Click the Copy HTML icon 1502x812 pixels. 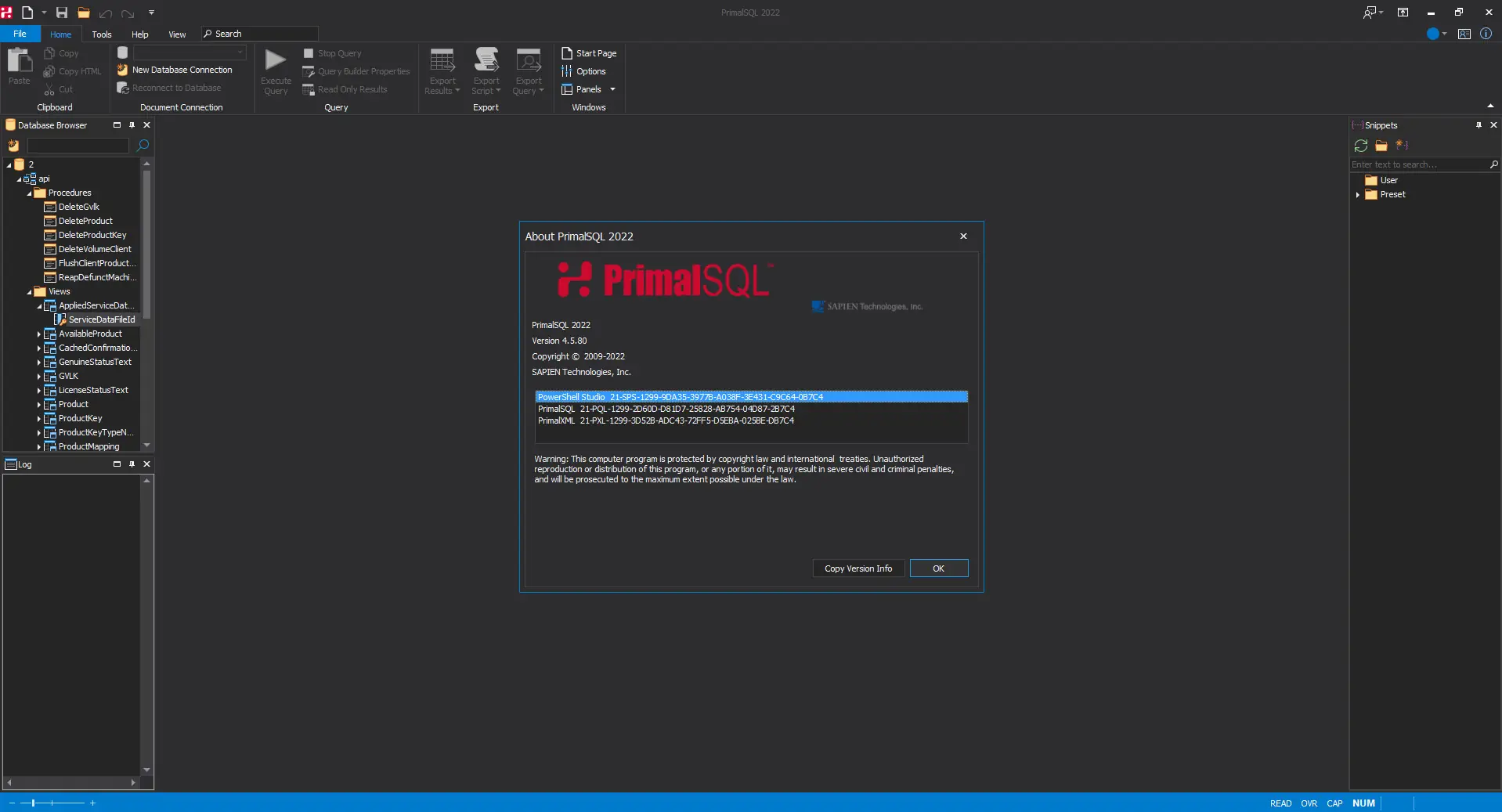coord(49,71)
